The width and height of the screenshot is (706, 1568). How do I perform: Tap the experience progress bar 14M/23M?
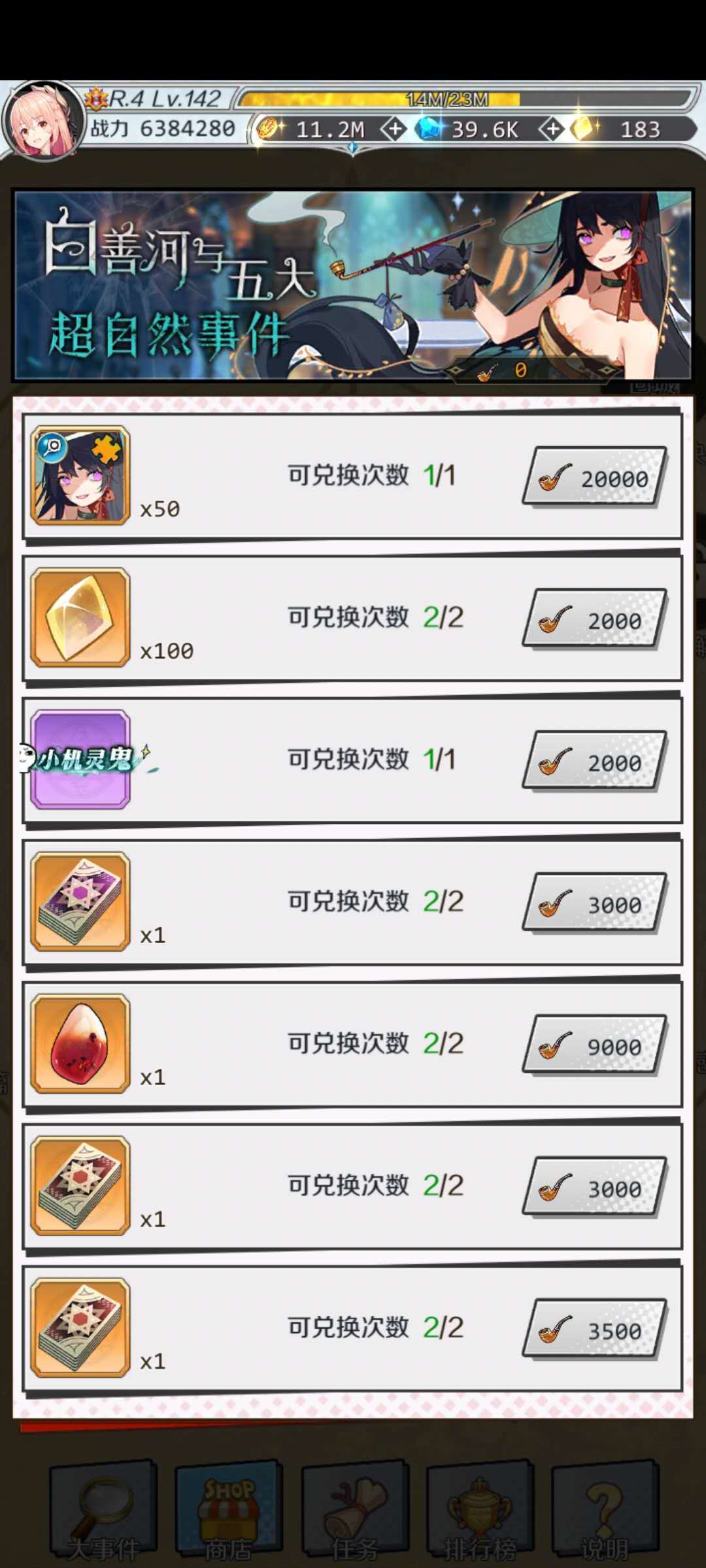463,99
